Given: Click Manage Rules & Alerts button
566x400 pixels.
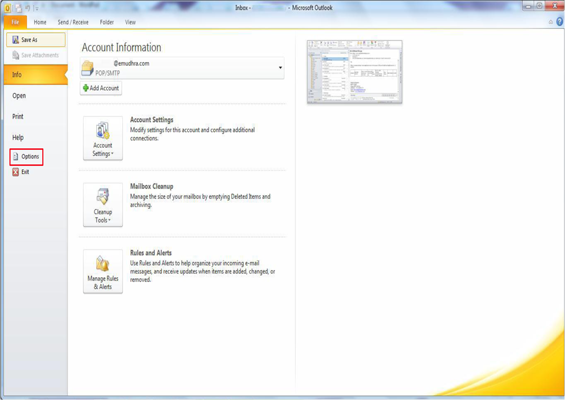Looking at the screenshot, I should tap(103, 271).
